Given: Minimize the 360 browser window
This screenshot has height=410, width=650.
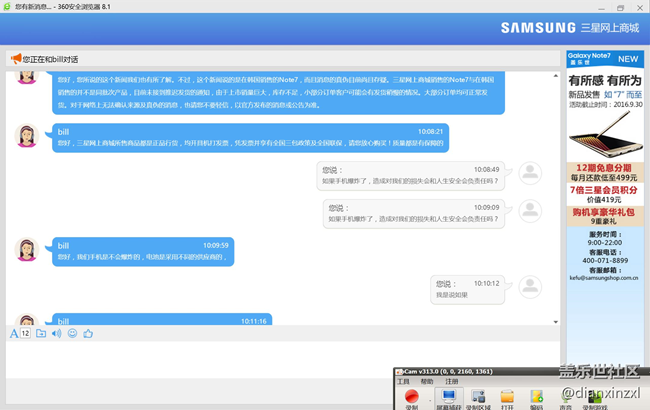Looking at the screenshot, I should pyautogui.click(x=601, y=7).
